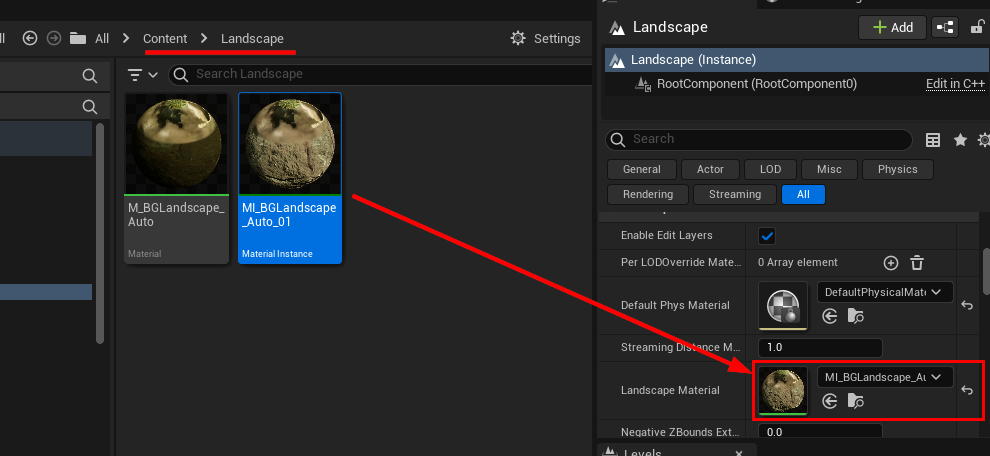Reset Landscape Material to default arrow
990x456 pixels.
(967, 390)
